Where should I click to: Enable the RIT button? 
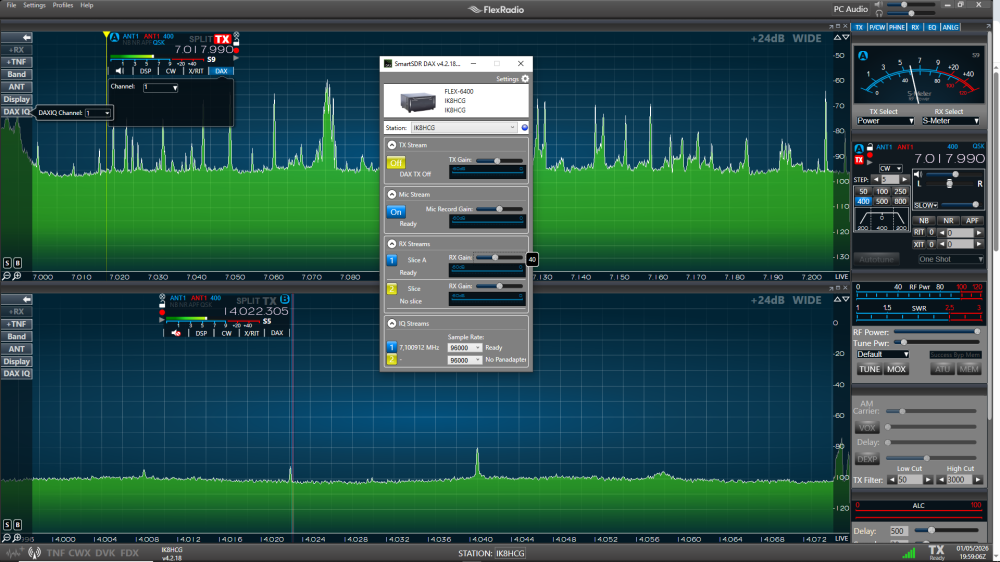[919, 232]
